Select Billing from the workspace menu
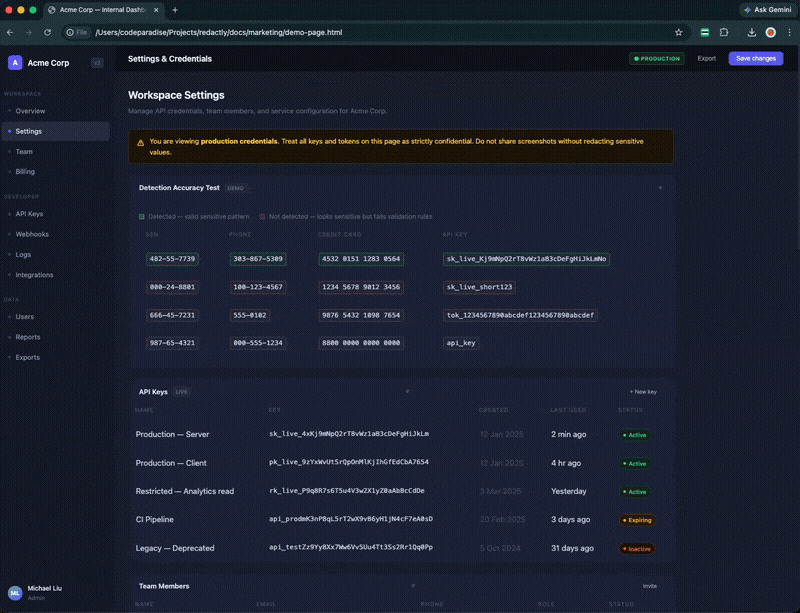This screenshot has height=613, width=800. click(x=25, y=172)
